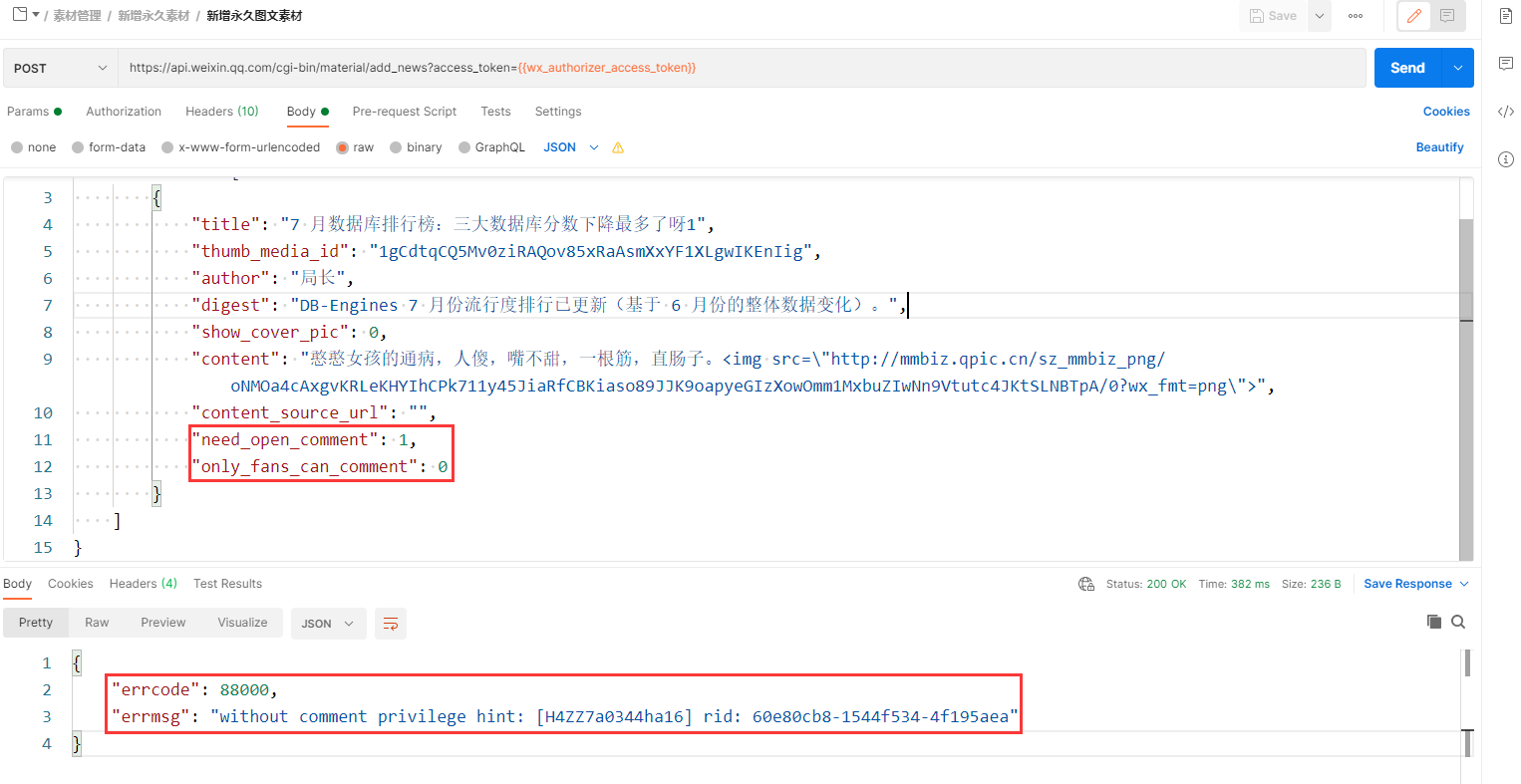Go to the 素材管理 breadcrumb folder
Viewport: 1521px width, 784px height.
tap(78, 16)
